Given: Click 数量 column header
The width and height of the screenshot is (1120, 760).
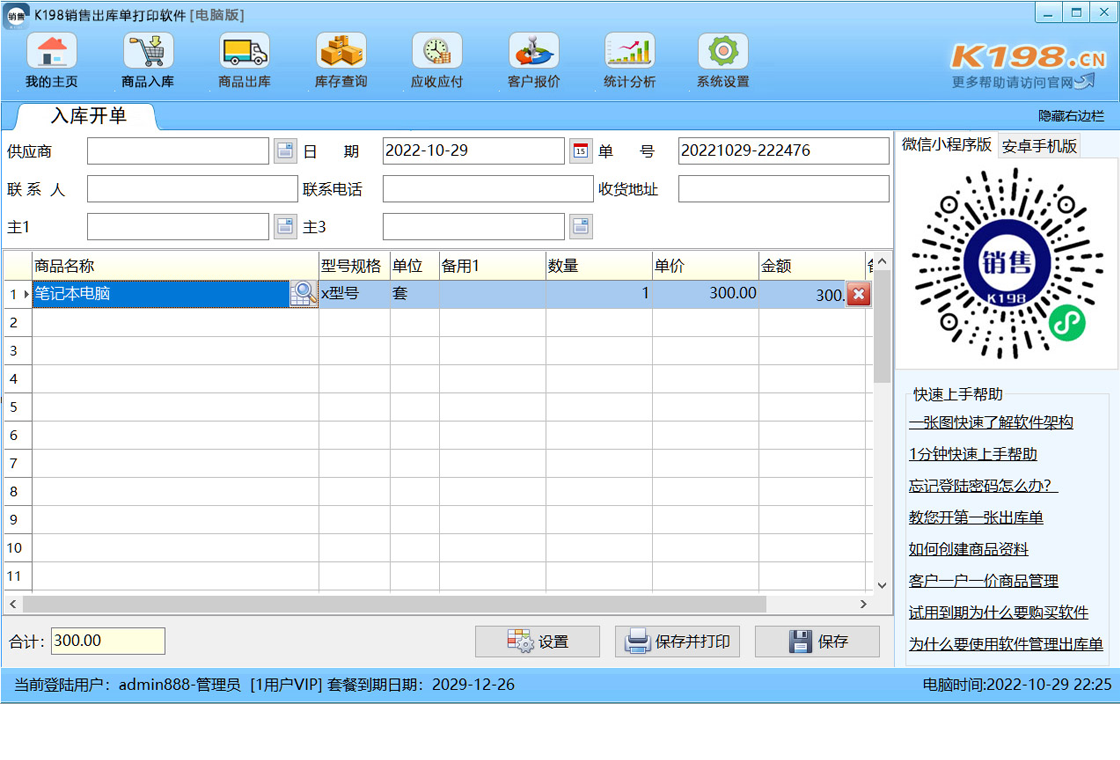Looking at the screenshot, I should click(x=599, y=266).
